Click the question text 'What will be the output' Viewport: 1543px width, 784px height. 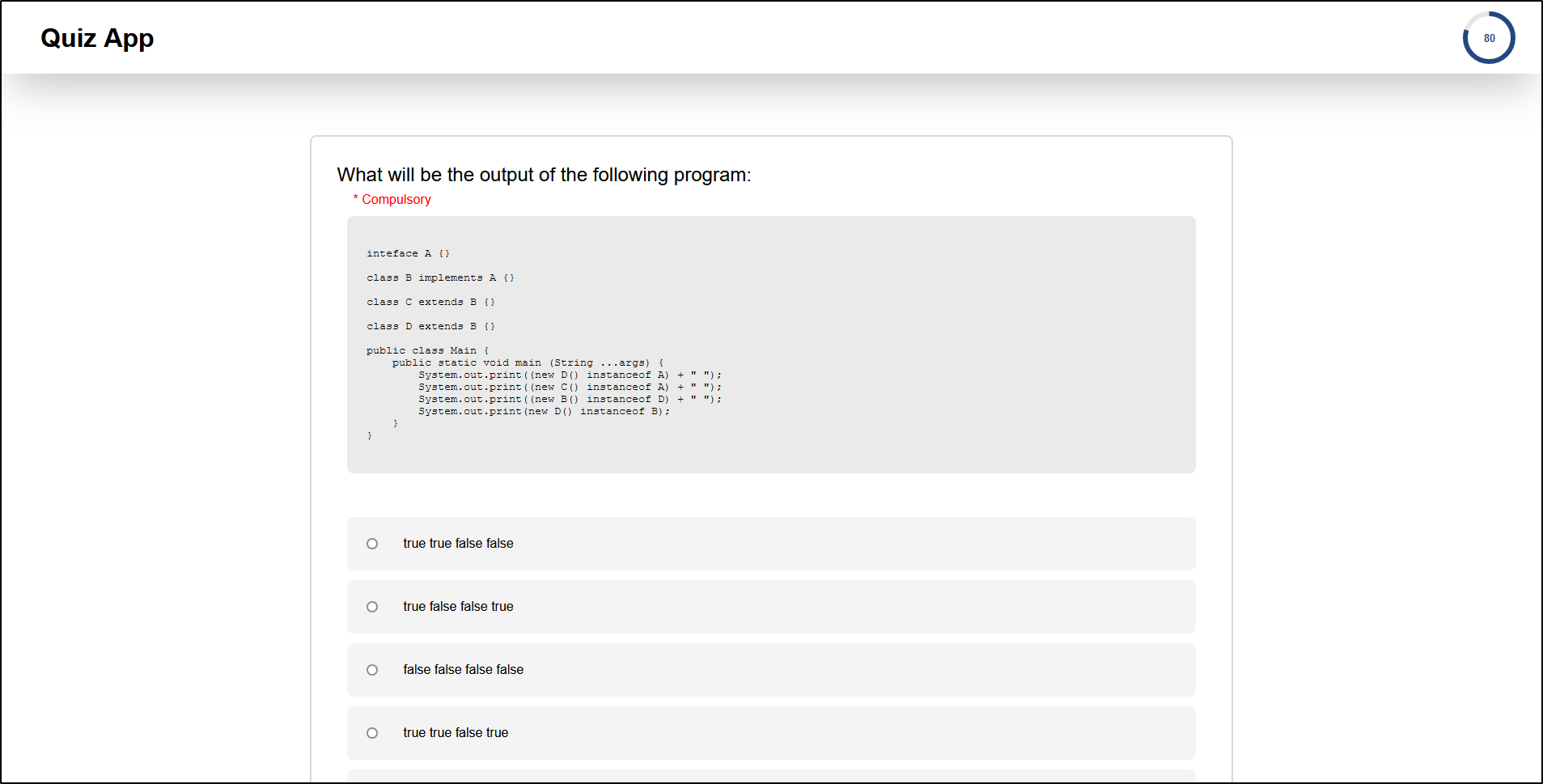(544, 175)
